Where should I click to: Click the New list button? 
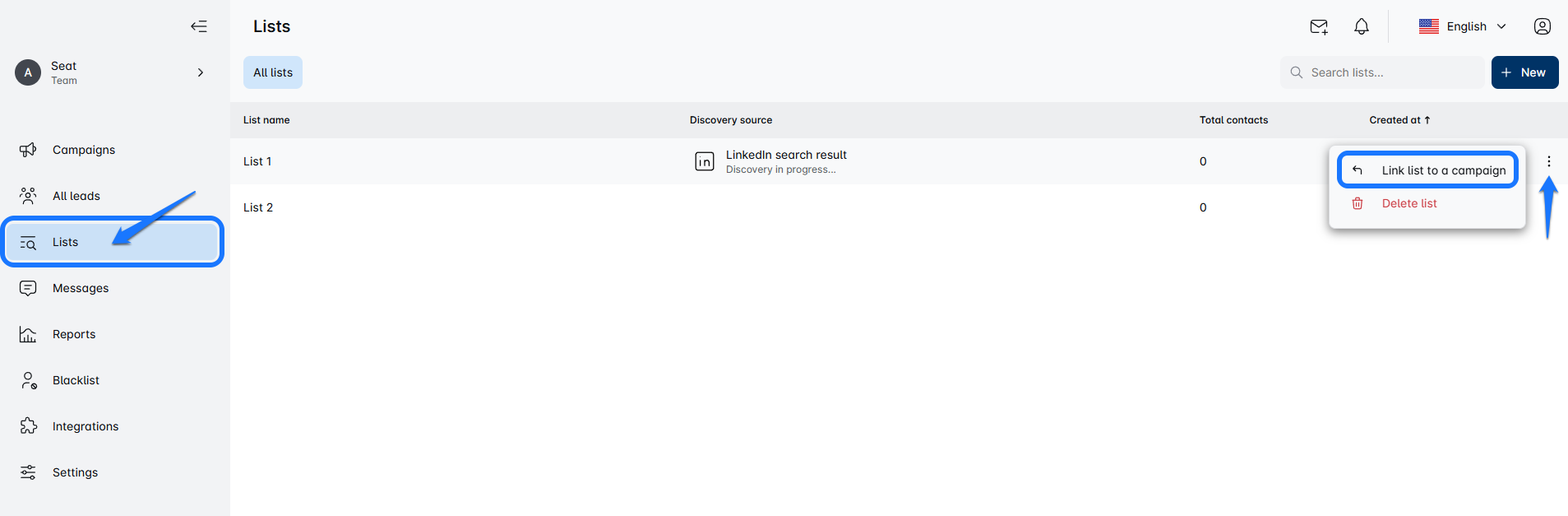tap(1524, 72)
